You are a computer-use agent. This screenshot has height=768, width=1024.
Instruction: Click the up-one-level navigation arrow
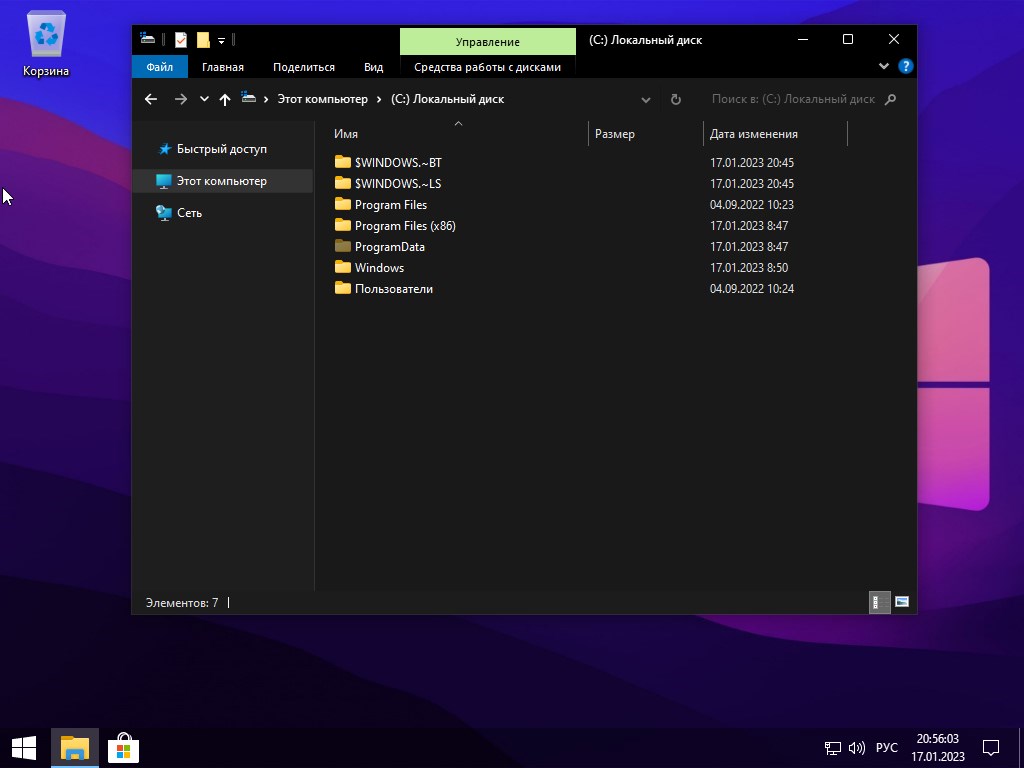(225, 99)
